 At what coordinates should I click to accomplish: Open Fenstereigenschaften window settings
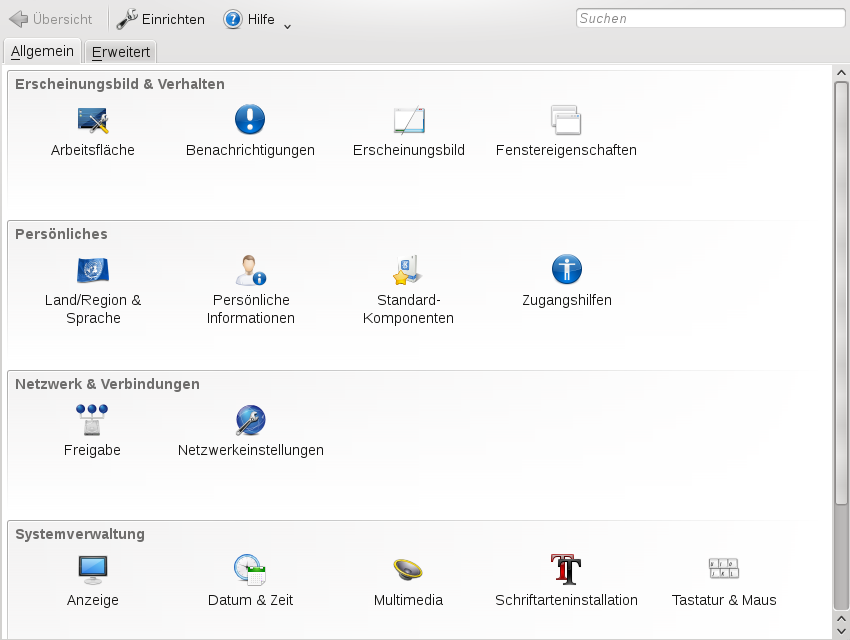(x=566, y=121)
